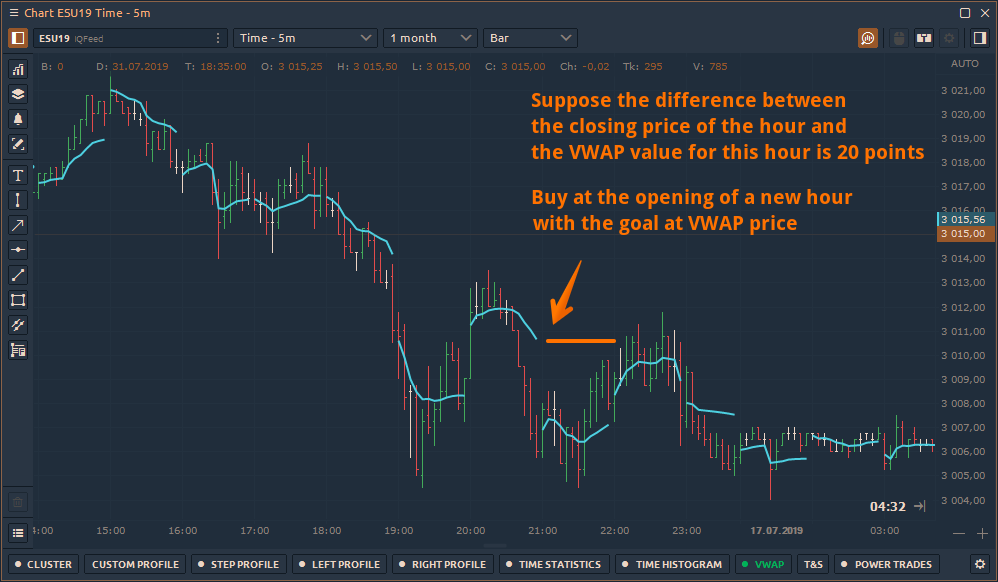Open the alerts bell icon
The height and width of the screenshot is (582, 998).
(x=18, y=119)
